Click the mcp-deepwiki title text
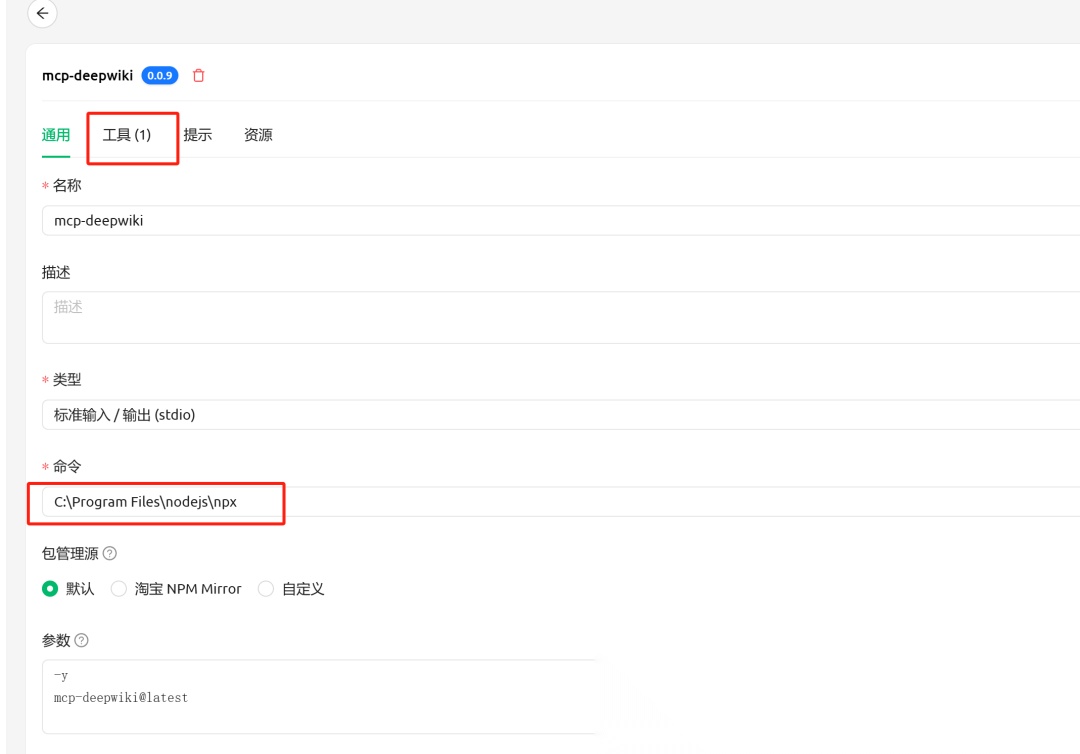1080x754 pixels. click(x=87, y=76)
